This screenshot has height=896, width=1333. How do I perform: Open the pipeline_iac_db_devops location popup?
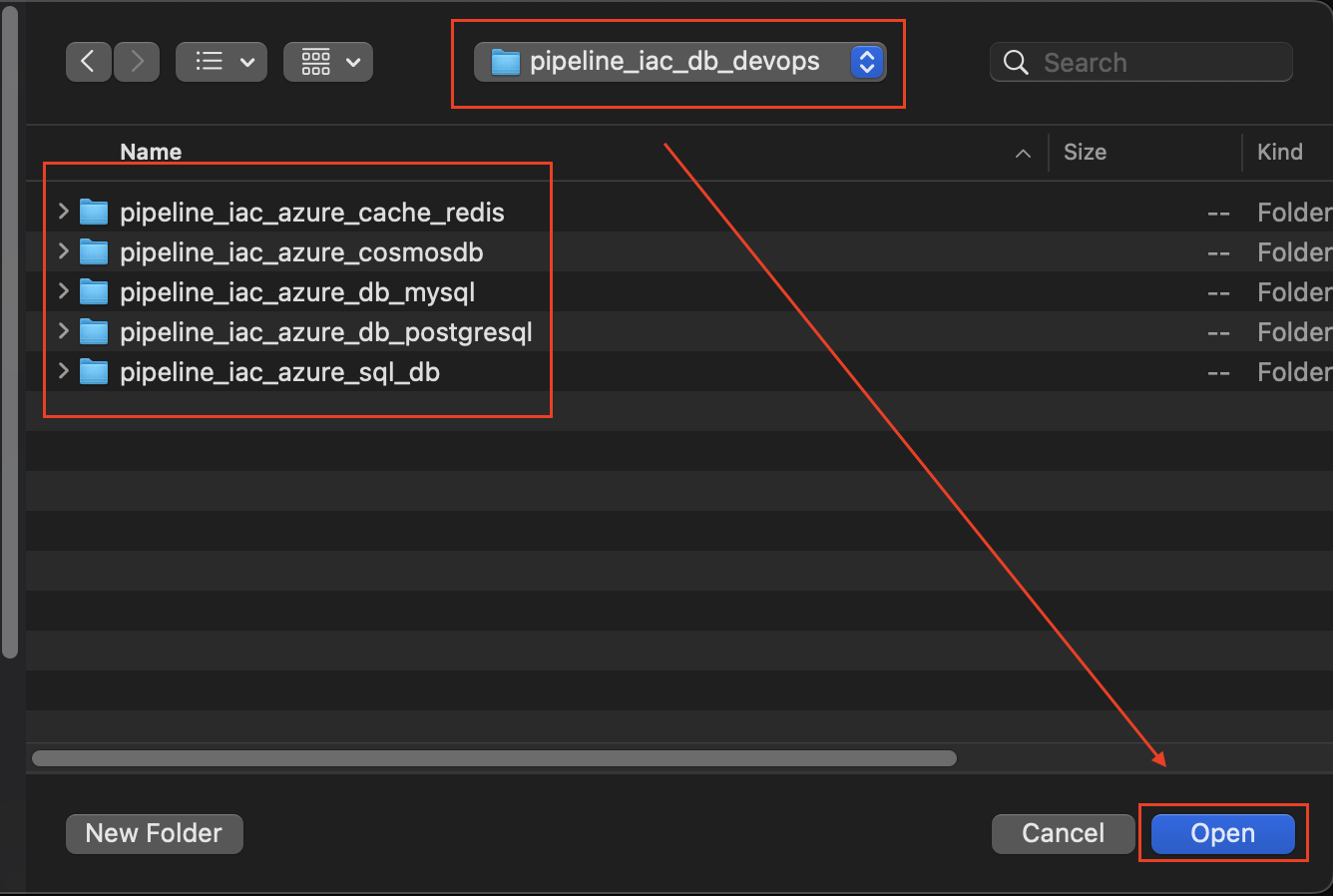[x=679, y=62]
